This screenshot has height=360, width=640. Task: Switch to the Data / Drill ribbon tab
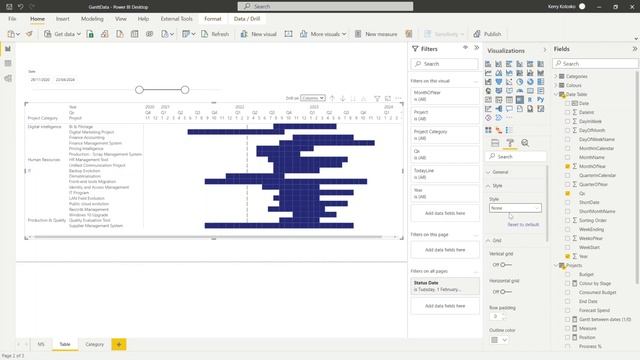point(247,19)
